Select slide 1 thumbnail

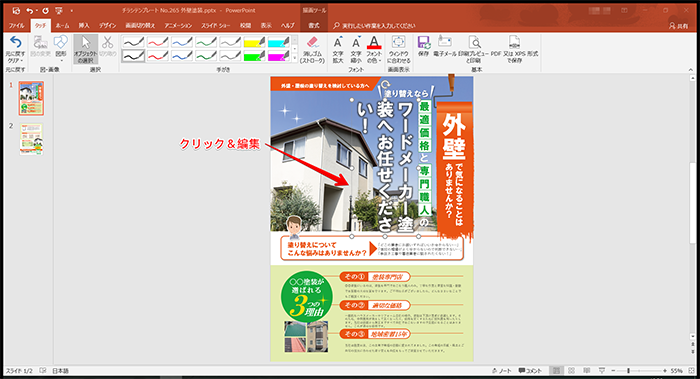tap(31, 98)
